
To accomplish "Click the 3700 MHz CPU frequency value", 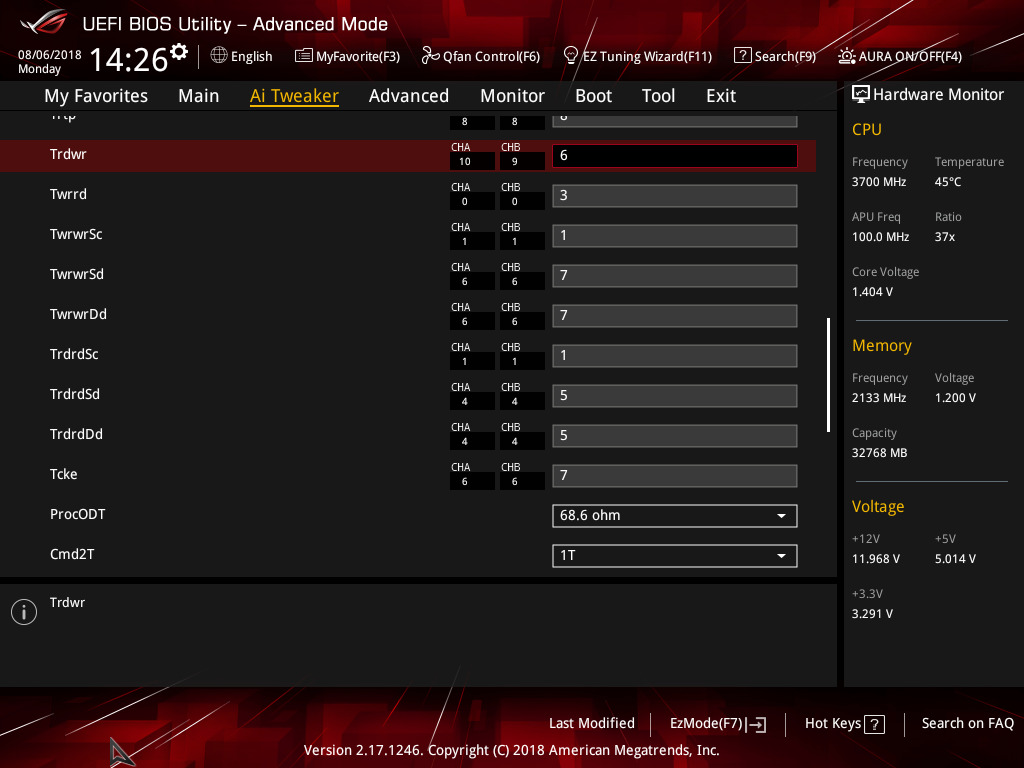I will point(878,182).
